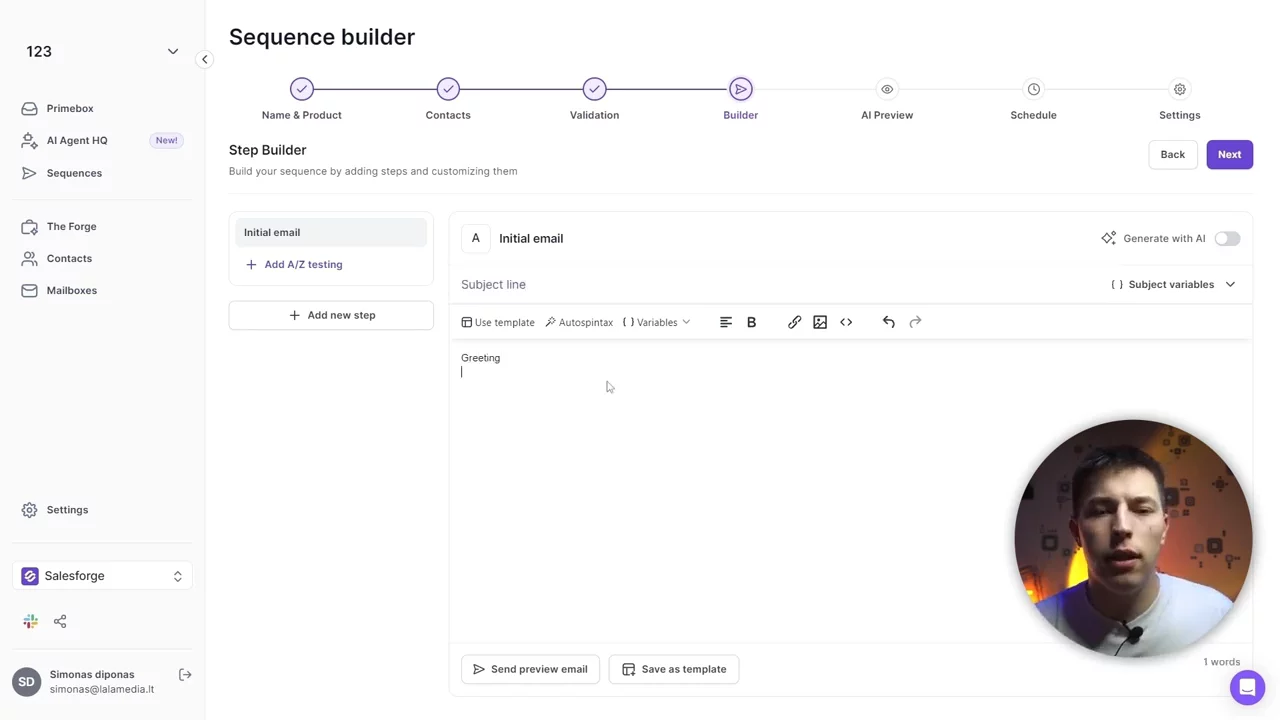Expand the Subject variables dropdown
Image resolution: width=1280 pixels, height=720 pixels.
pyautogui.click(x=1173, y=285)
